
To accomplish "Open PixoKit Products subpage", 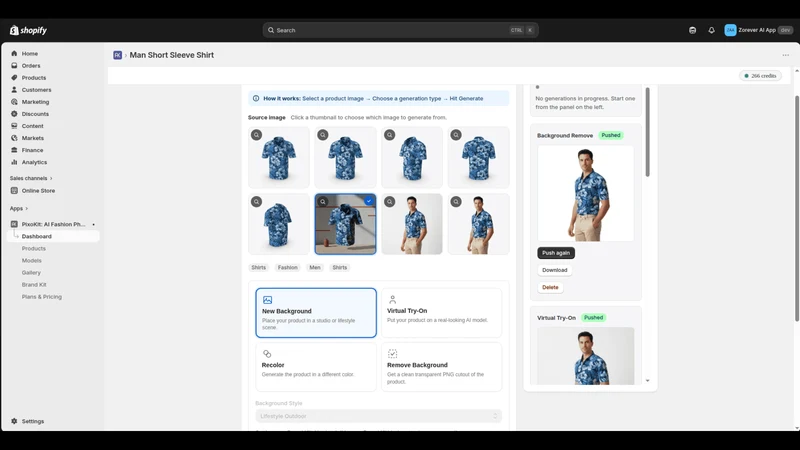I will pos(34,248).
